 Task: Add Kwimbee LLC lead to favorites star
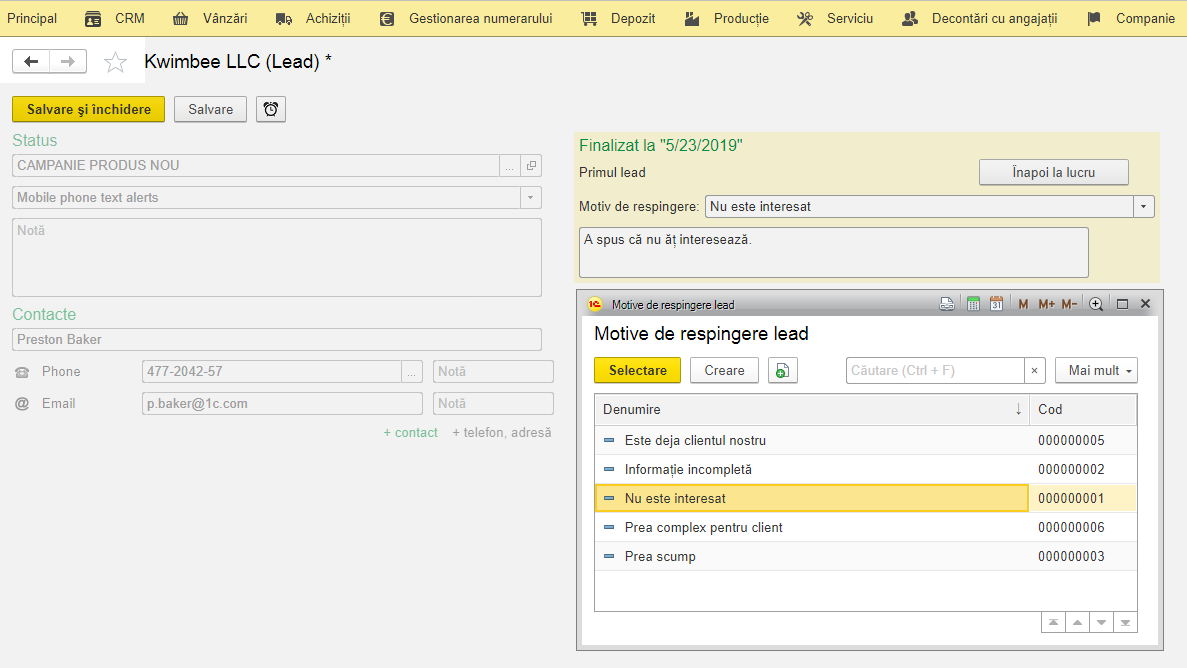click(115, 62)
